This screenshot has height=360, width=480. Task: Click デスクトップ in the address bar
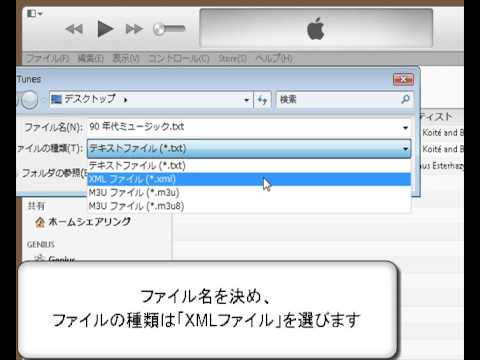(x=90, y=99)
